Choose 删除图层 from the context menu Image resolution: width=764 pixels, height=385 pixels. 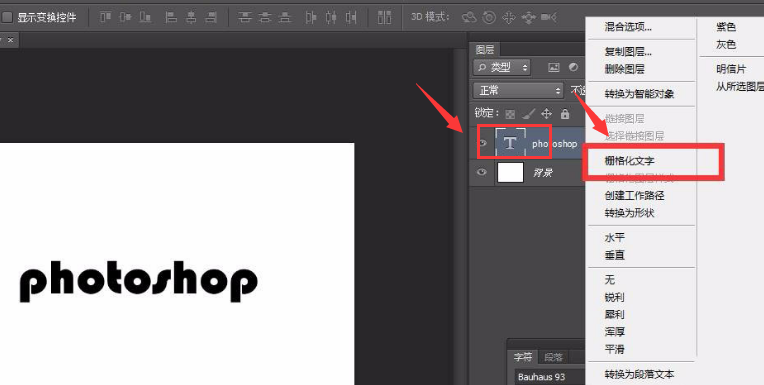[625, 69]
